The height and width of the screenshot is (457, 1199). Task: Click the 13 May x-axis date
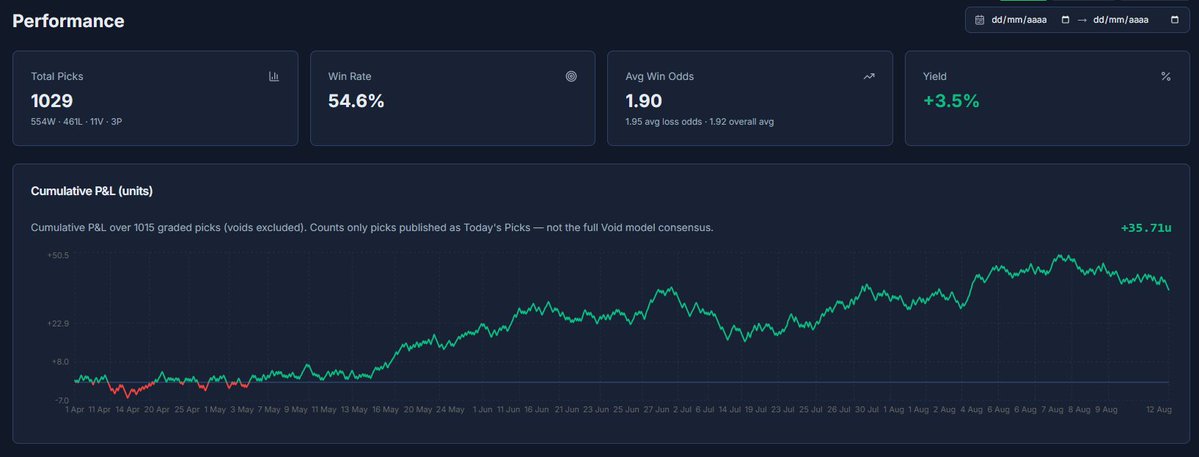pos(355,410)
